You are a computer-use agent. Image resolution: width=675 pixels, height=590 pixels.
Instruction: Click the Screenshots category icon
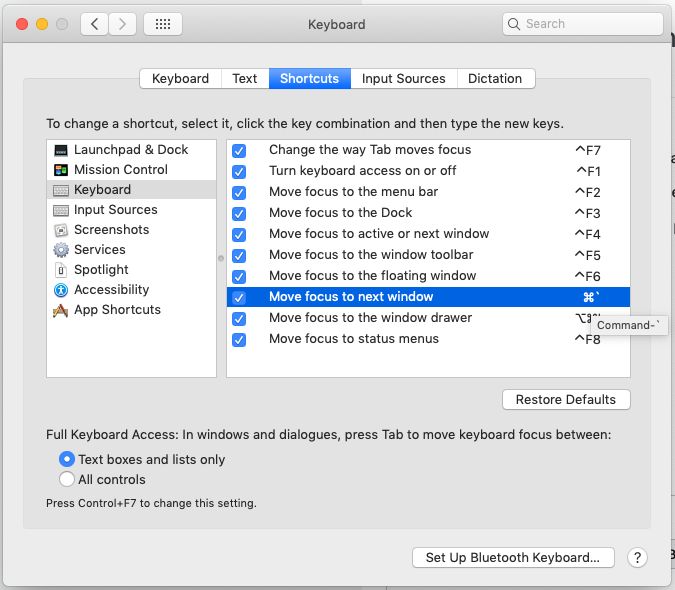tap(61, 230)
